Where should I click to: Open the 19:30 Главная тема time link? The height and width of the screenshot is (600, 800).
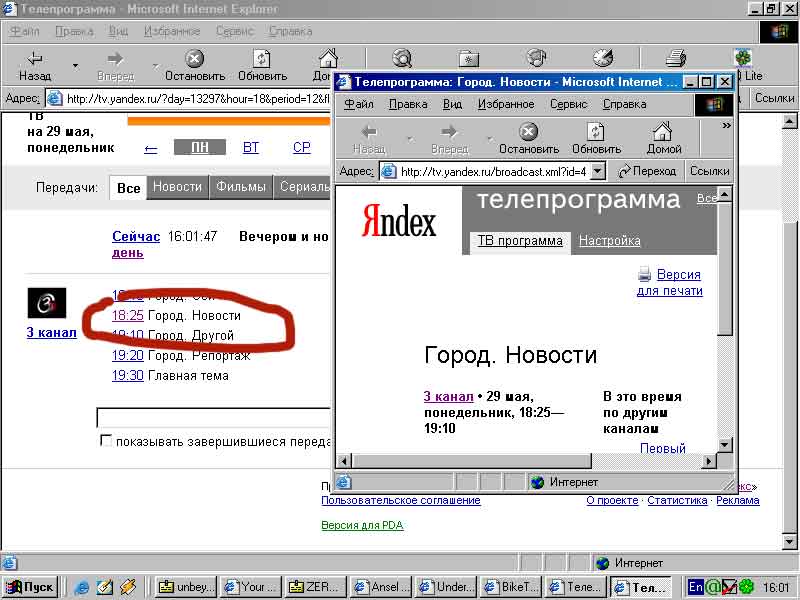[128, 376]
